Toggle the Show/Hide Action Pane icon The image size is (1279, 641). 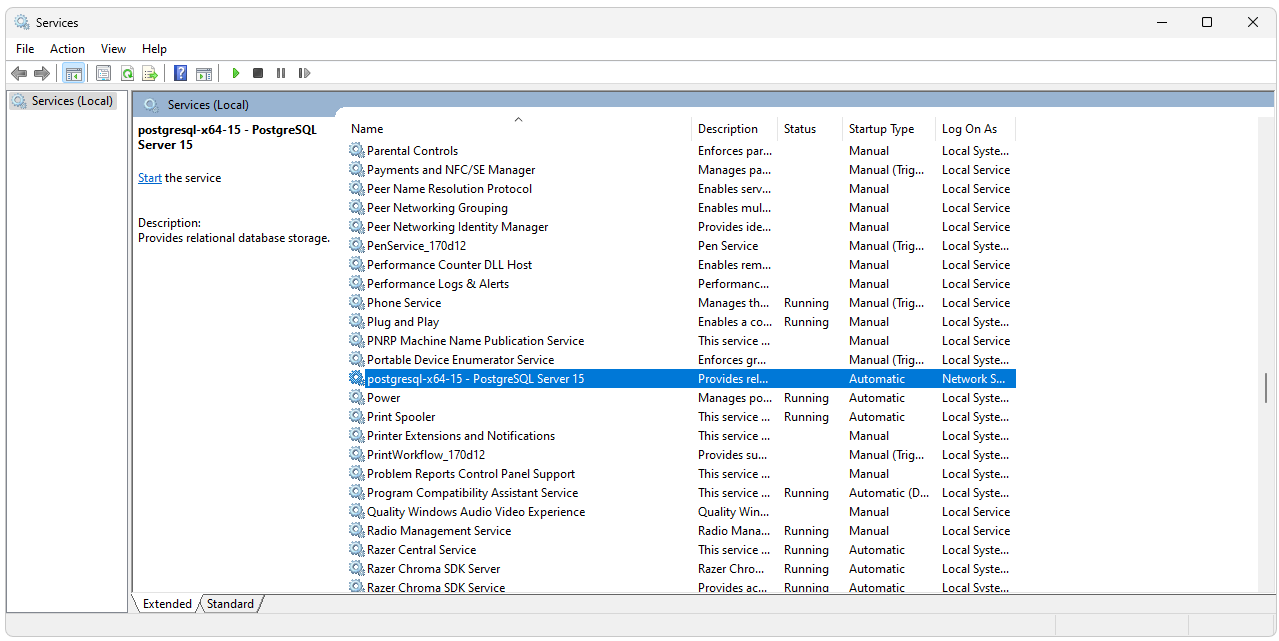pos(204,73)
